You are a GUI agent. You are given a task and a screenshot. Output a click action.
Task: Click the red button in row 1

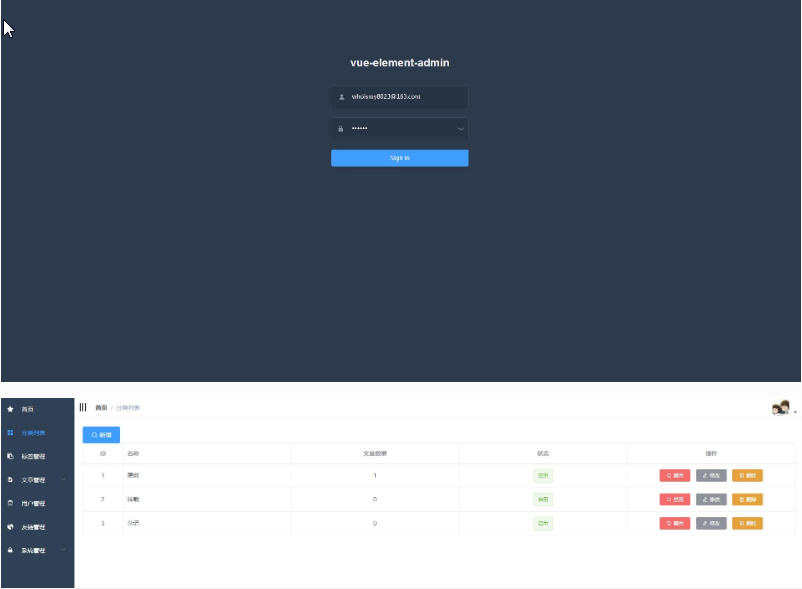click(x=675, y=475)
